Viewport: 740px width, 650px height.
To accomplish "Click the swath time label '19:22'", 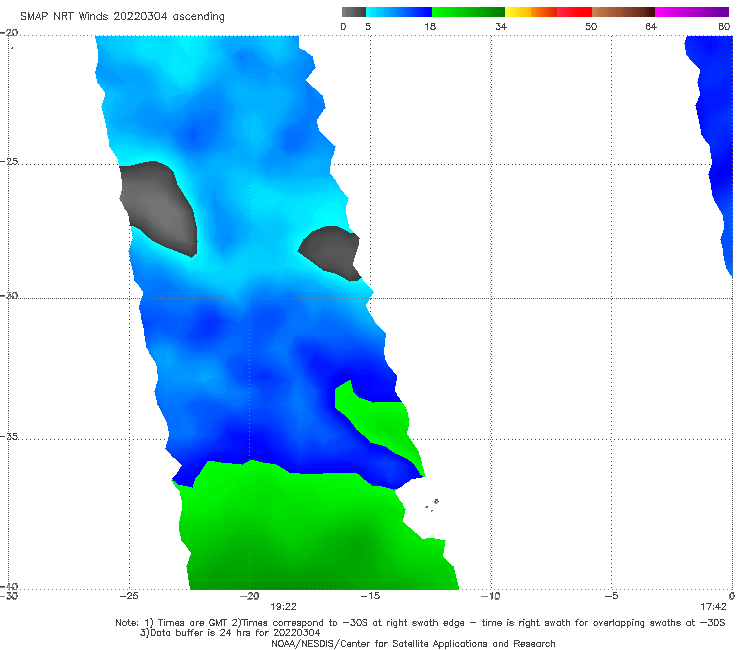I will point(283,607).
